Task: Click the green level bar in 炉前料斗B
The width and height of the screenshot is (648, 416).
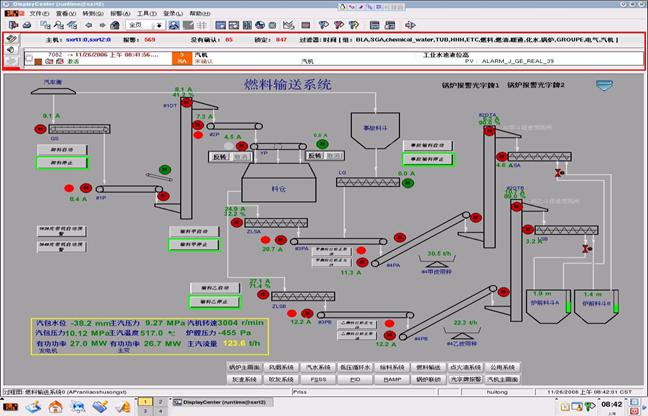Action: pos(616,308)
